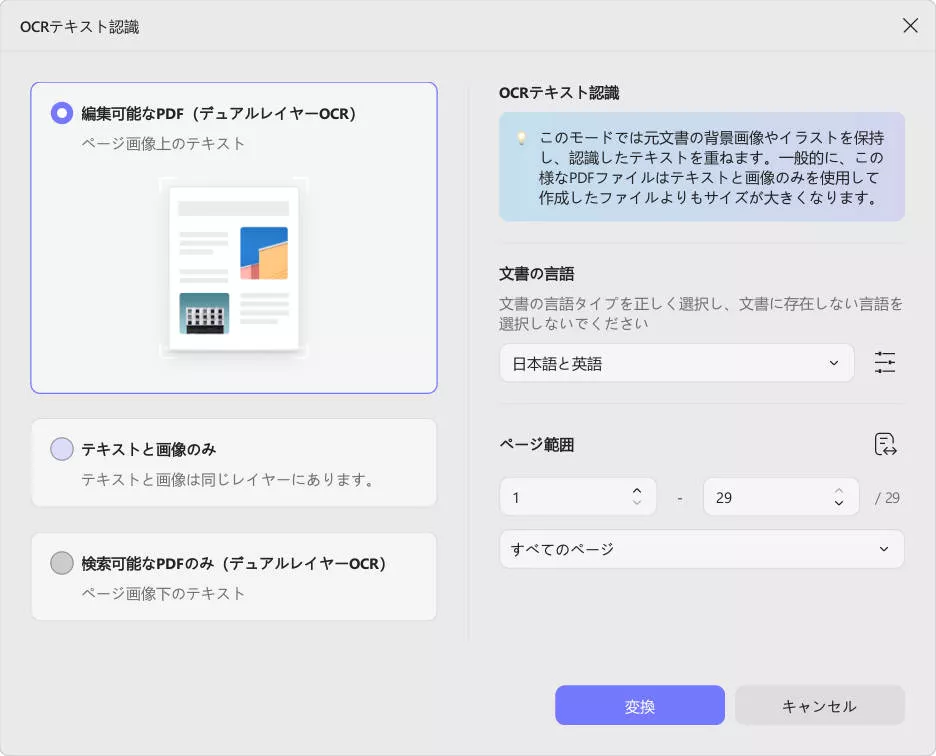Image resolution: width=936 pixels, height=756 pixels.
Task: Click the / 29 total pages label
Action: [x=887, y=497]
